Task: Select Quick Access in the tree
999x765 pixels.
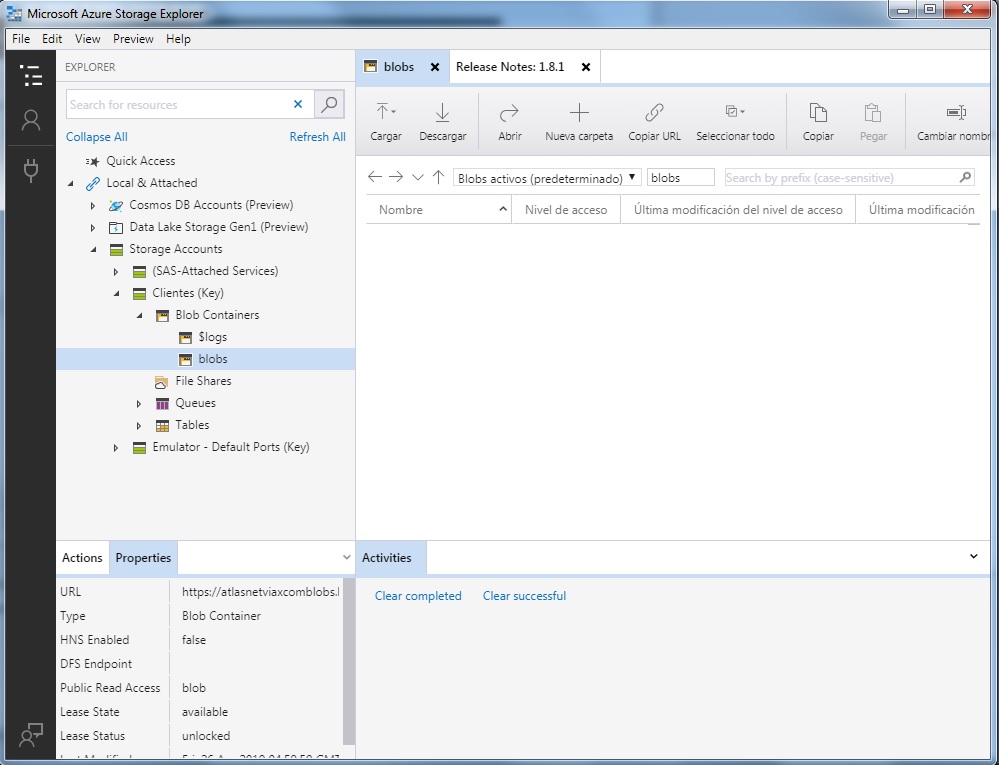Action: pos(140,161)
